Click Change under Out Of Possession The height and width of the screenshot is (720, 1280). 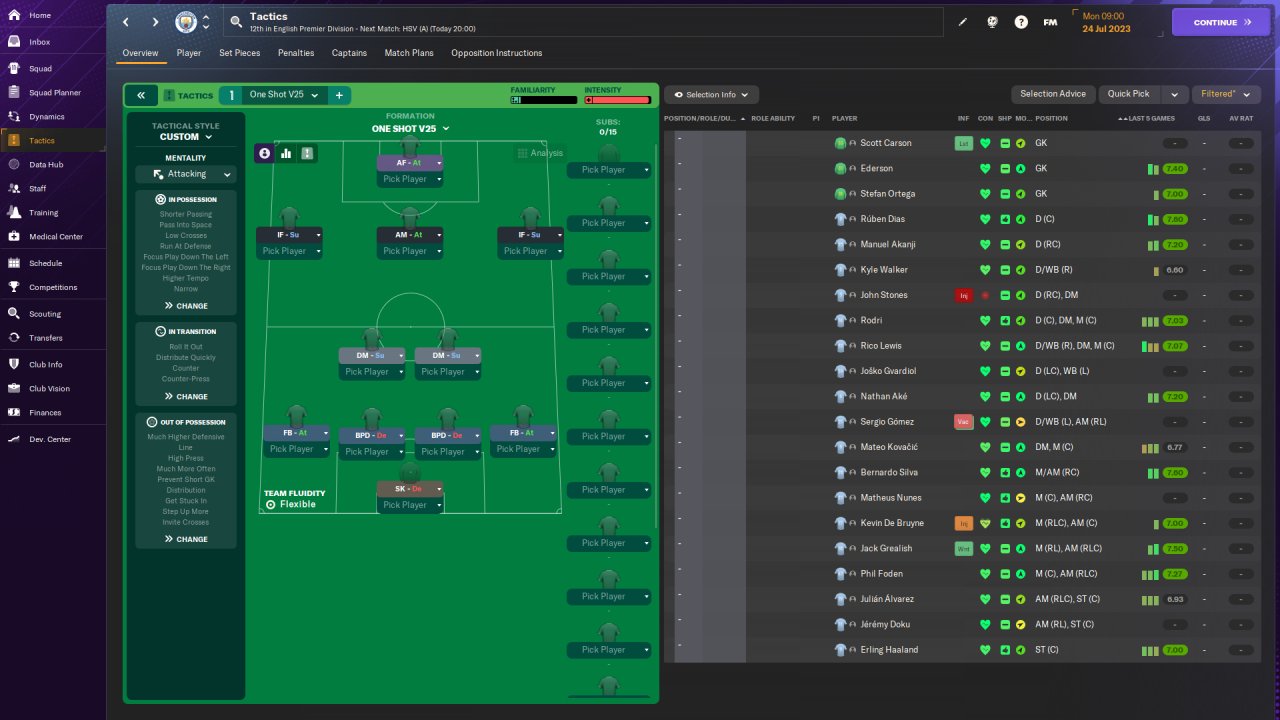[x=186, y=539]
